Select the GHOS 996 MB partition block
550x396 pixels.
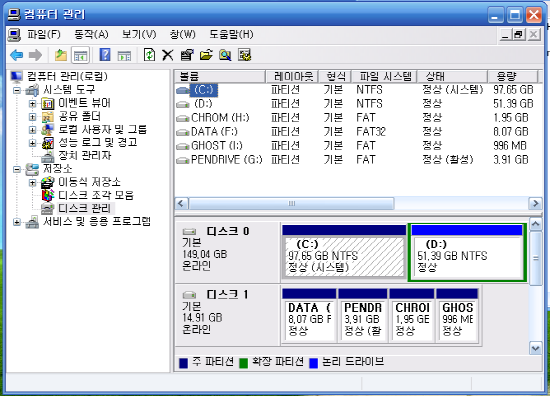(457, 315)
